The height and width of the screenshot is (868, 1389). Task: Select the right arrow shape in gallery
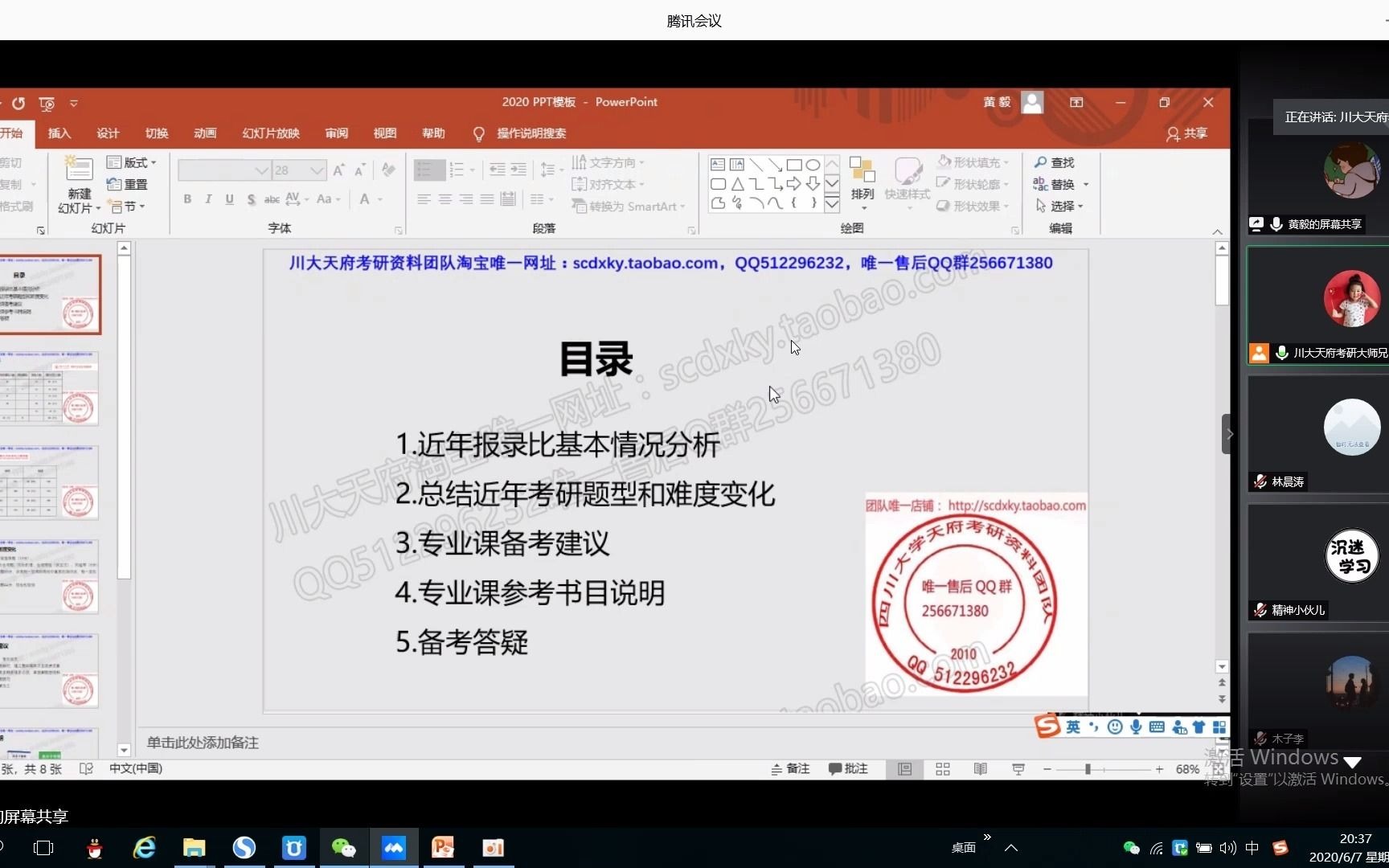[794, 184]
